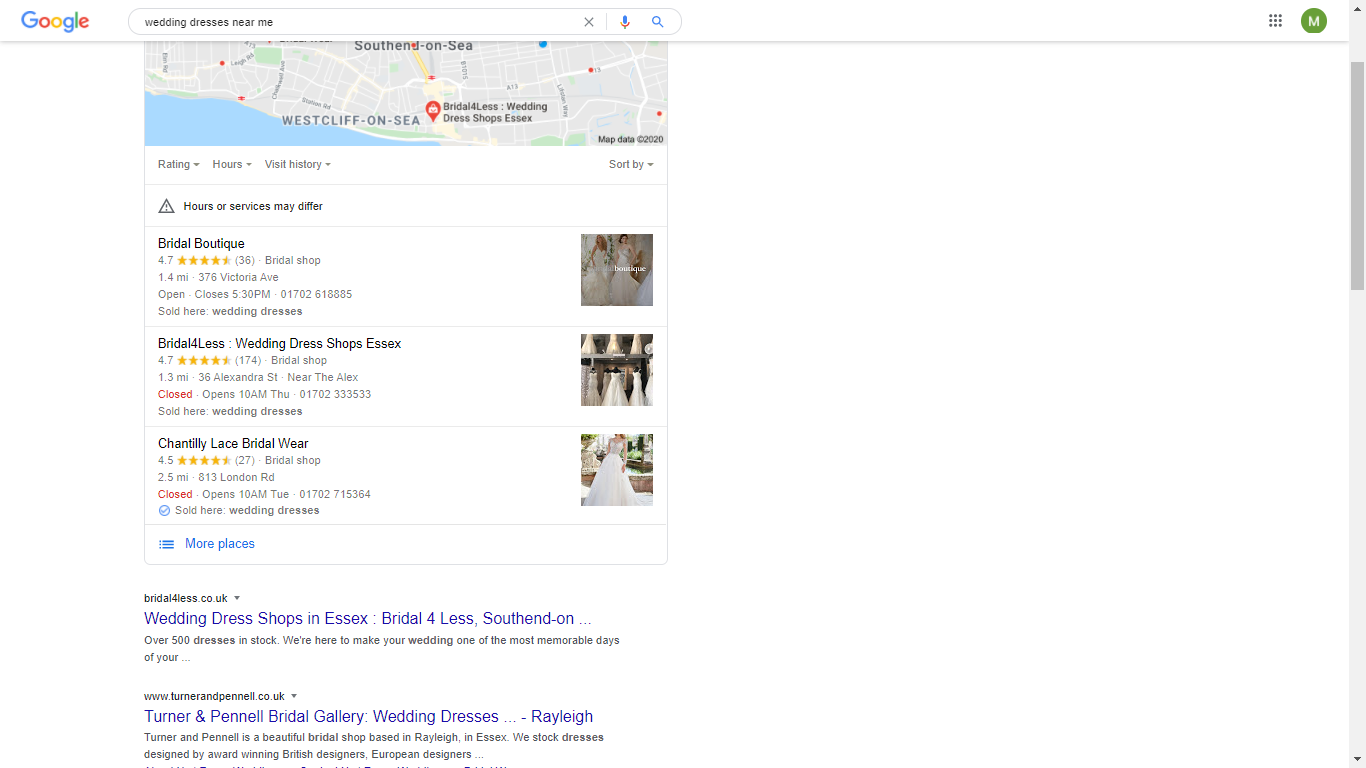
Task: Open the Rating filter dropdown
Action: coord(179,164)
